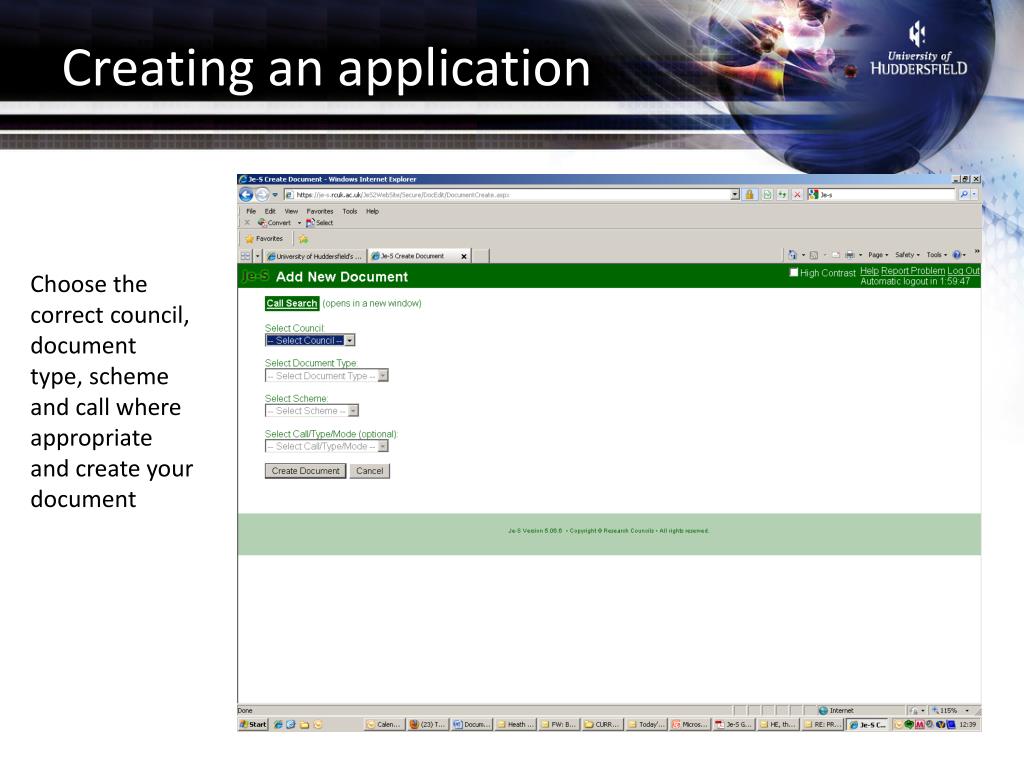
Task: Open a new blank browser tab
Action: click(481, 256)
